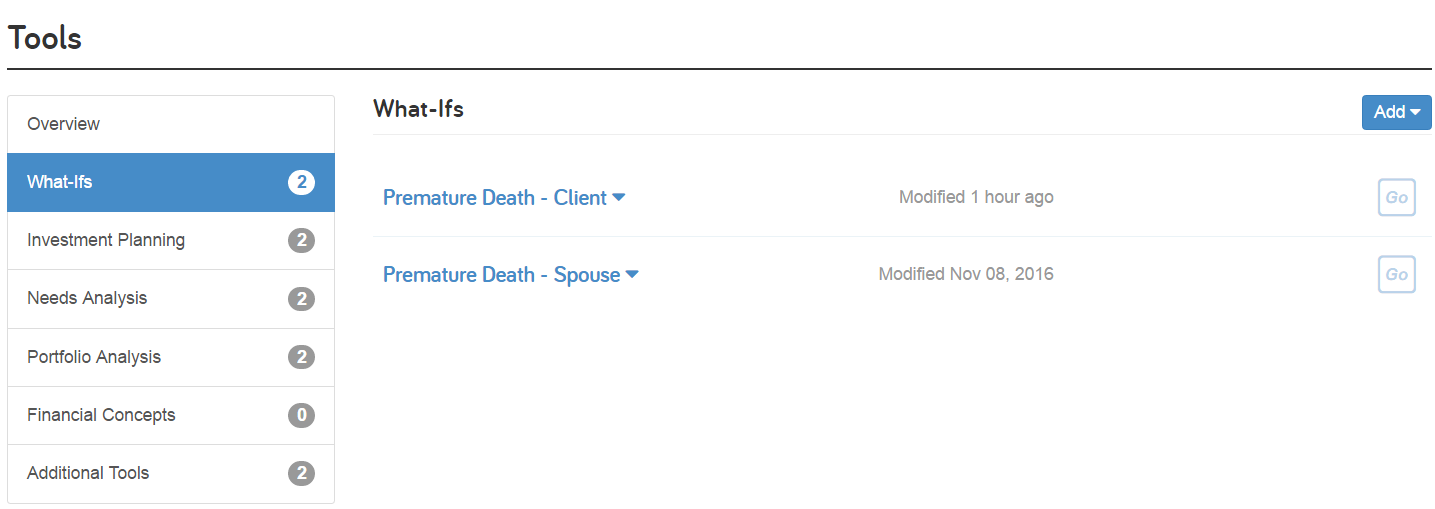1435x509 pixels.
Task: Click Go button for Spouse scenario
Action: click(x=1396, y=274)
